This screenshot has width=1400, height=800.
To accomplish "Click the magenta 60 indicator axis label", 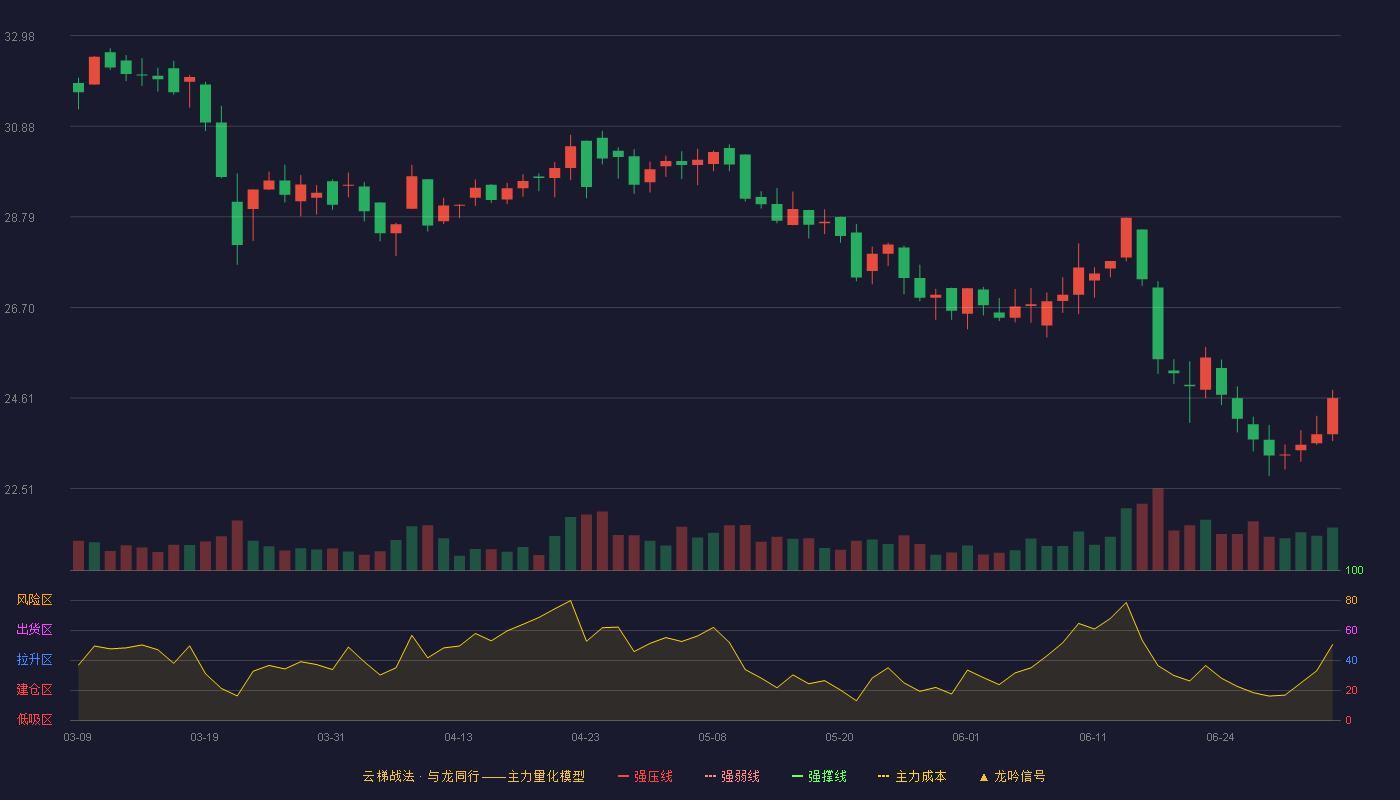I will (x=1351, y=630).
